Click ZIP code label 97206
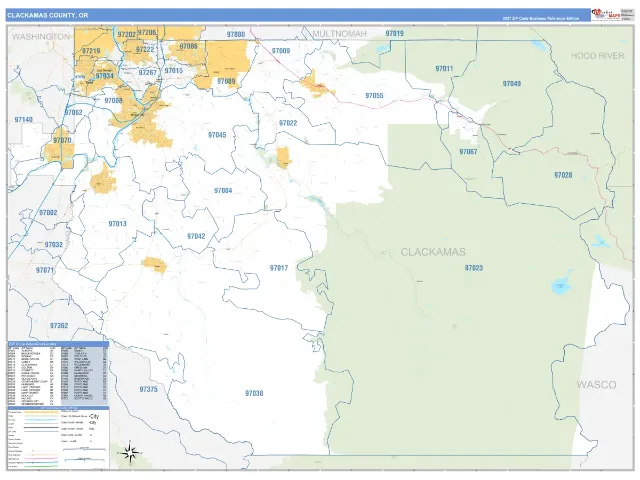This screenshot has height=480, width=640. pyautogui.click(x=147, y=32)
